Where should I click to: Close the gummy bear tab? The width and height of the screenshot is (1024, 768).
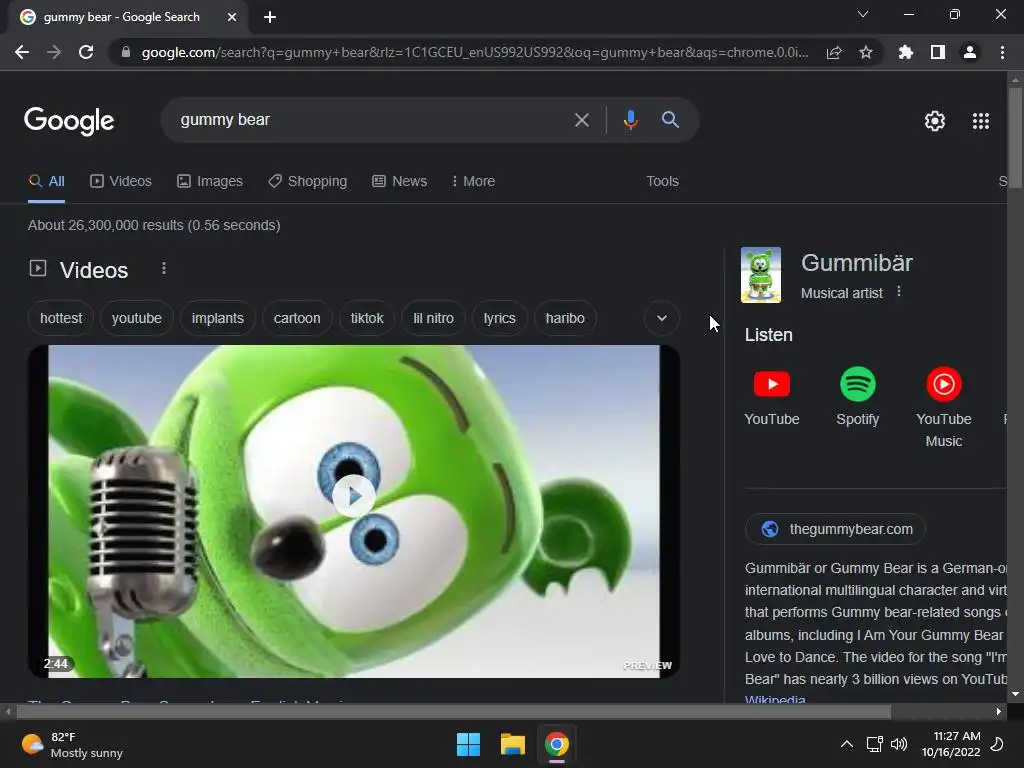(x=232, y=17)
